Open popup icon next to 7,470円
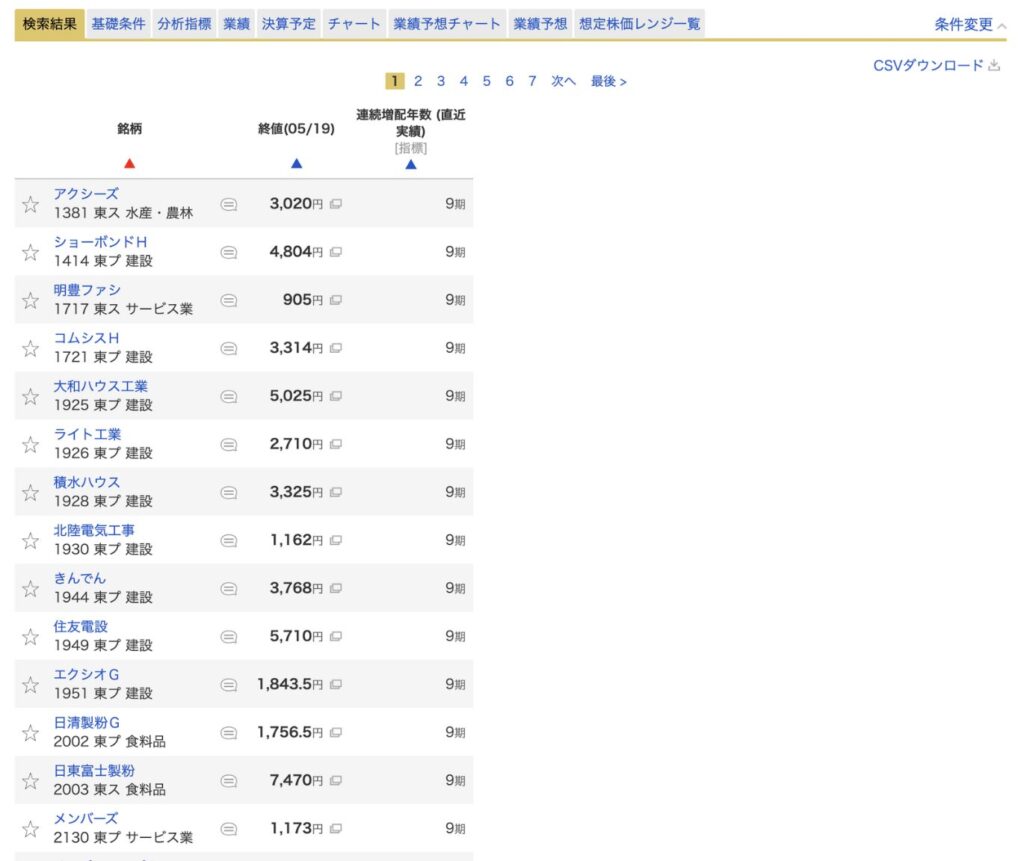Screen dimensions: 1024x861 pos(336,780)
